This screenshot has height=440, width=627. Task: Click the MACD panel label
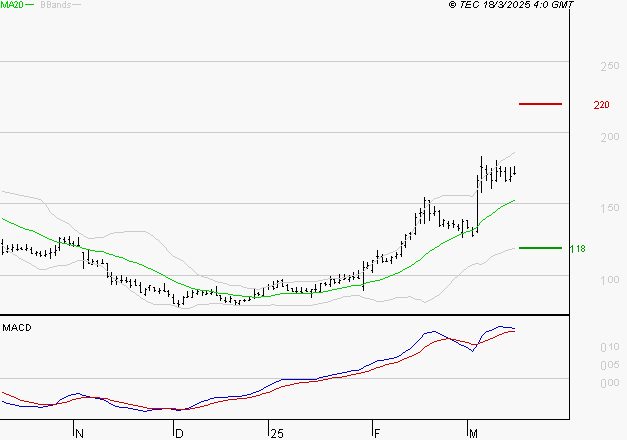coord(17,327)
